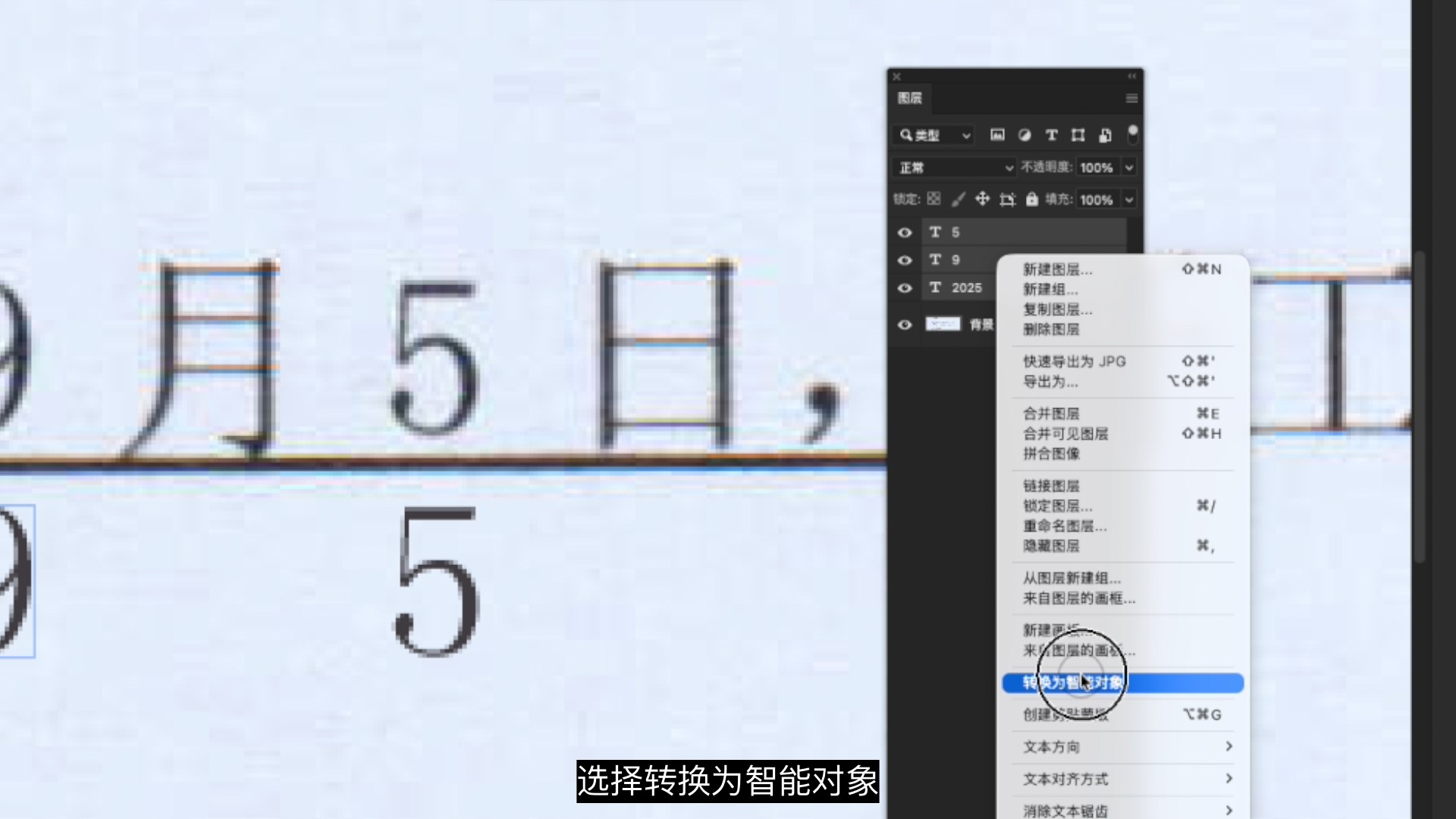Image resolution: width=1456 pixels, height=819 pixels.
Task: Toggle the layer filtering switch on
Action: 1132,135
